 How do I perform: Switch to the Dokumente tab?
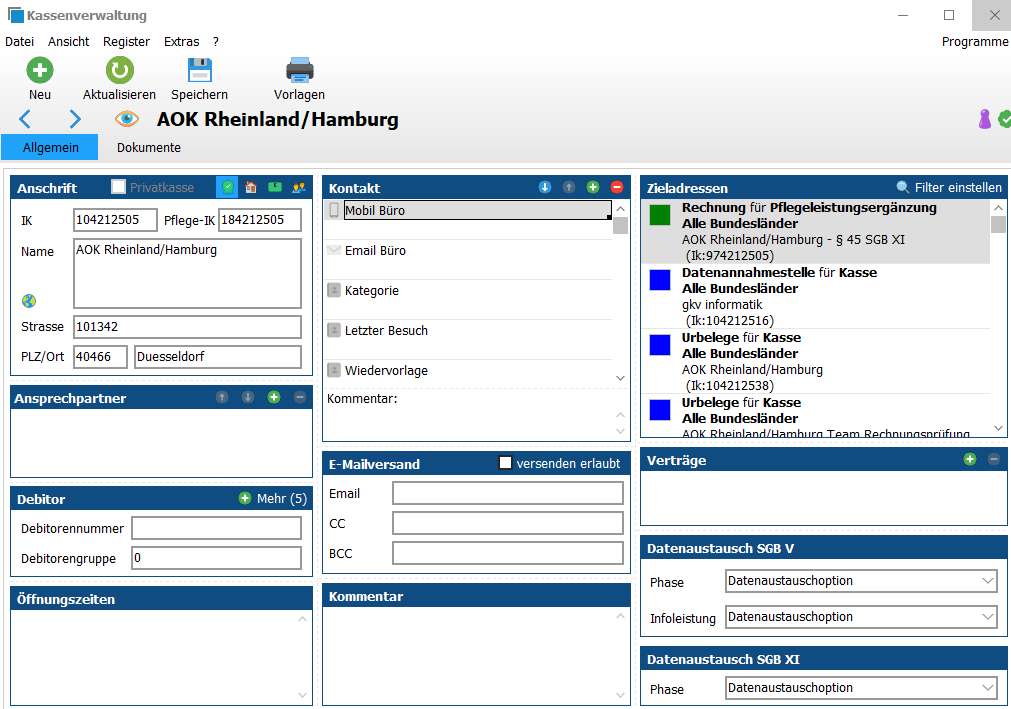(148, 147)
